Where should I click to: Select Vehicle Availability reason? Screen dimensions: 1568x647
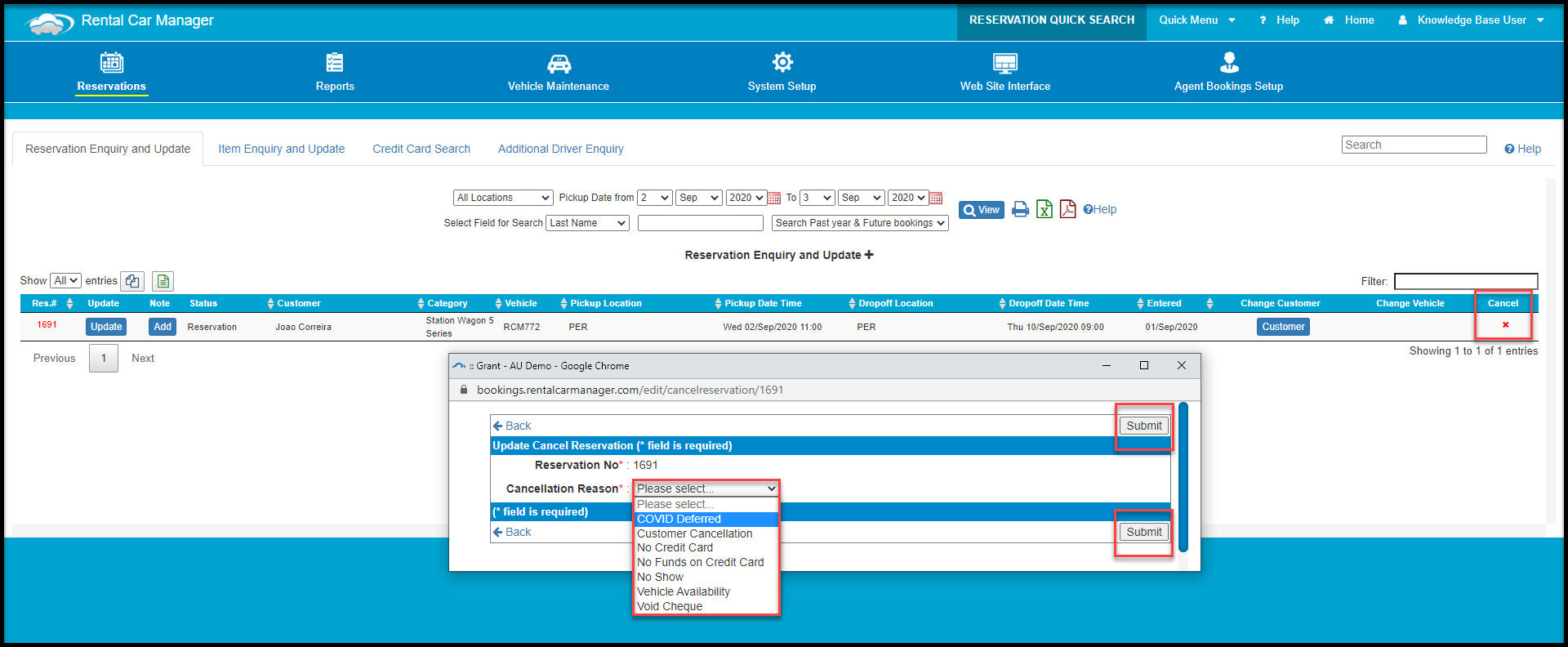[706, 591]
